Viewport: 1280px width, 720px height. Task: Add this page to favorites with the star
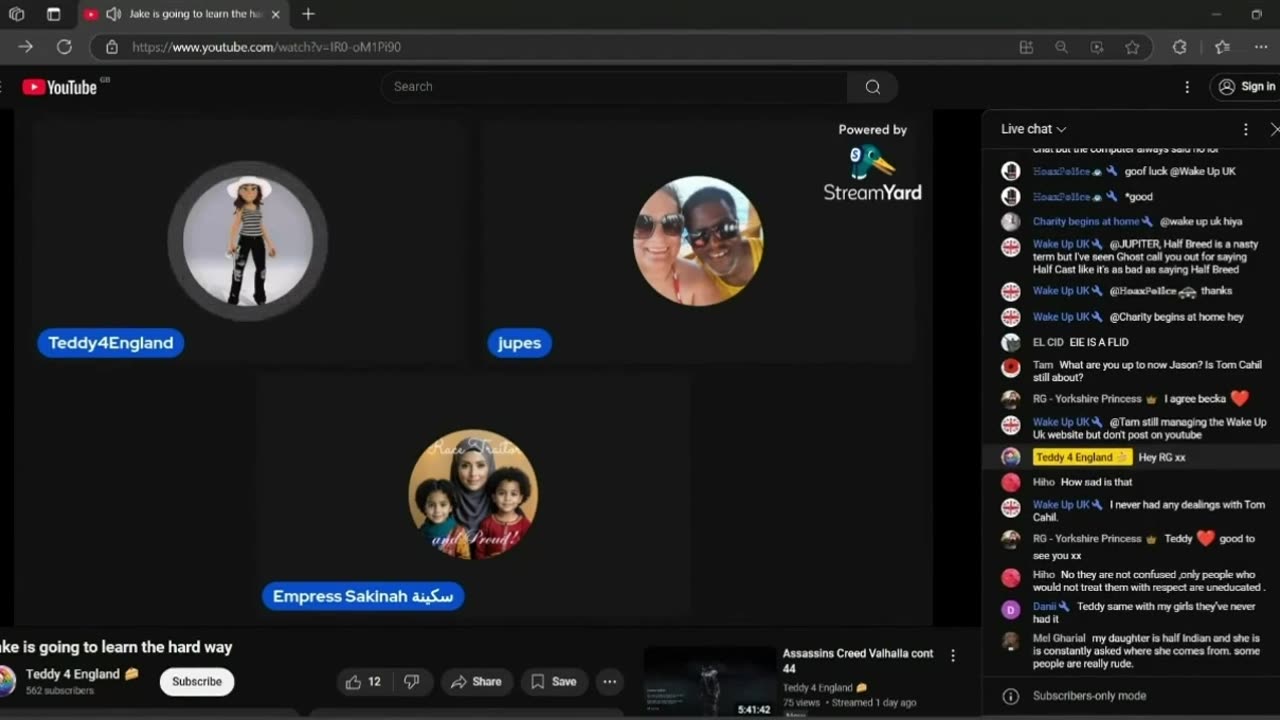1132,47
